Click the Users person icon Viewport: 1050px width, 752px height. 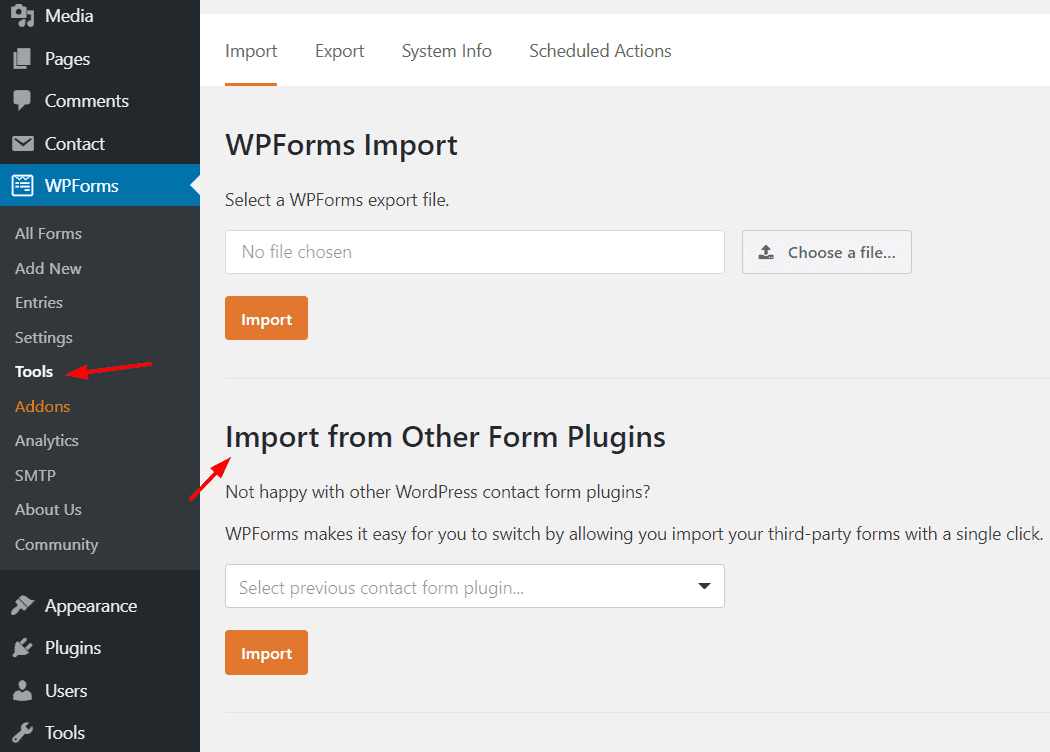[22, 690]
